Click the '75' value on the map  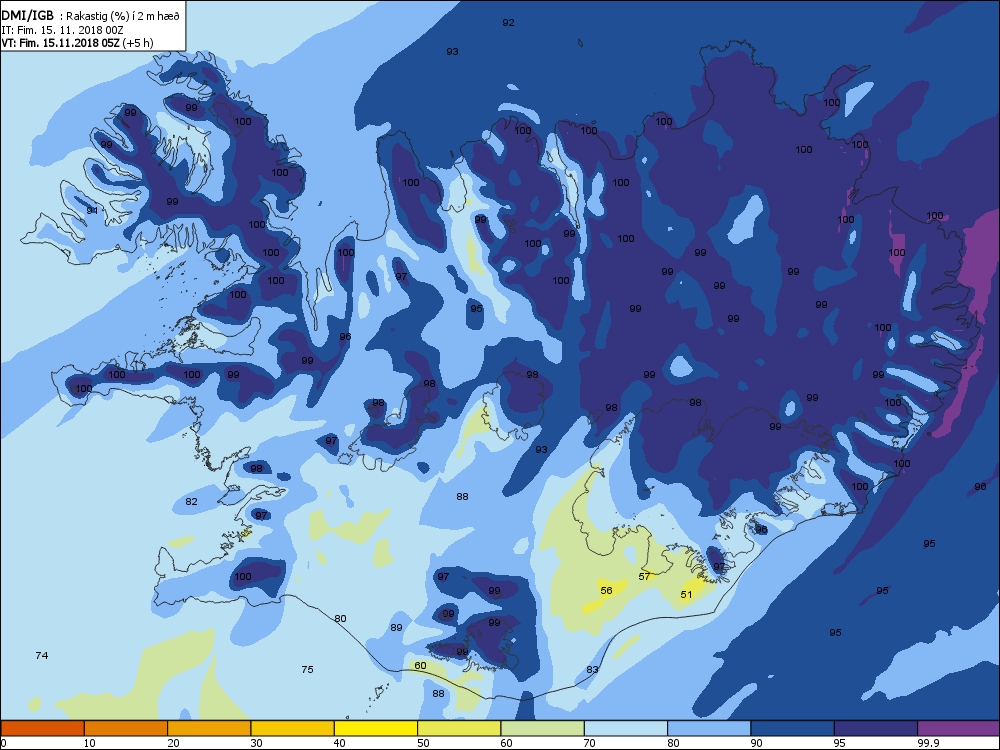[x=307, y=669]
